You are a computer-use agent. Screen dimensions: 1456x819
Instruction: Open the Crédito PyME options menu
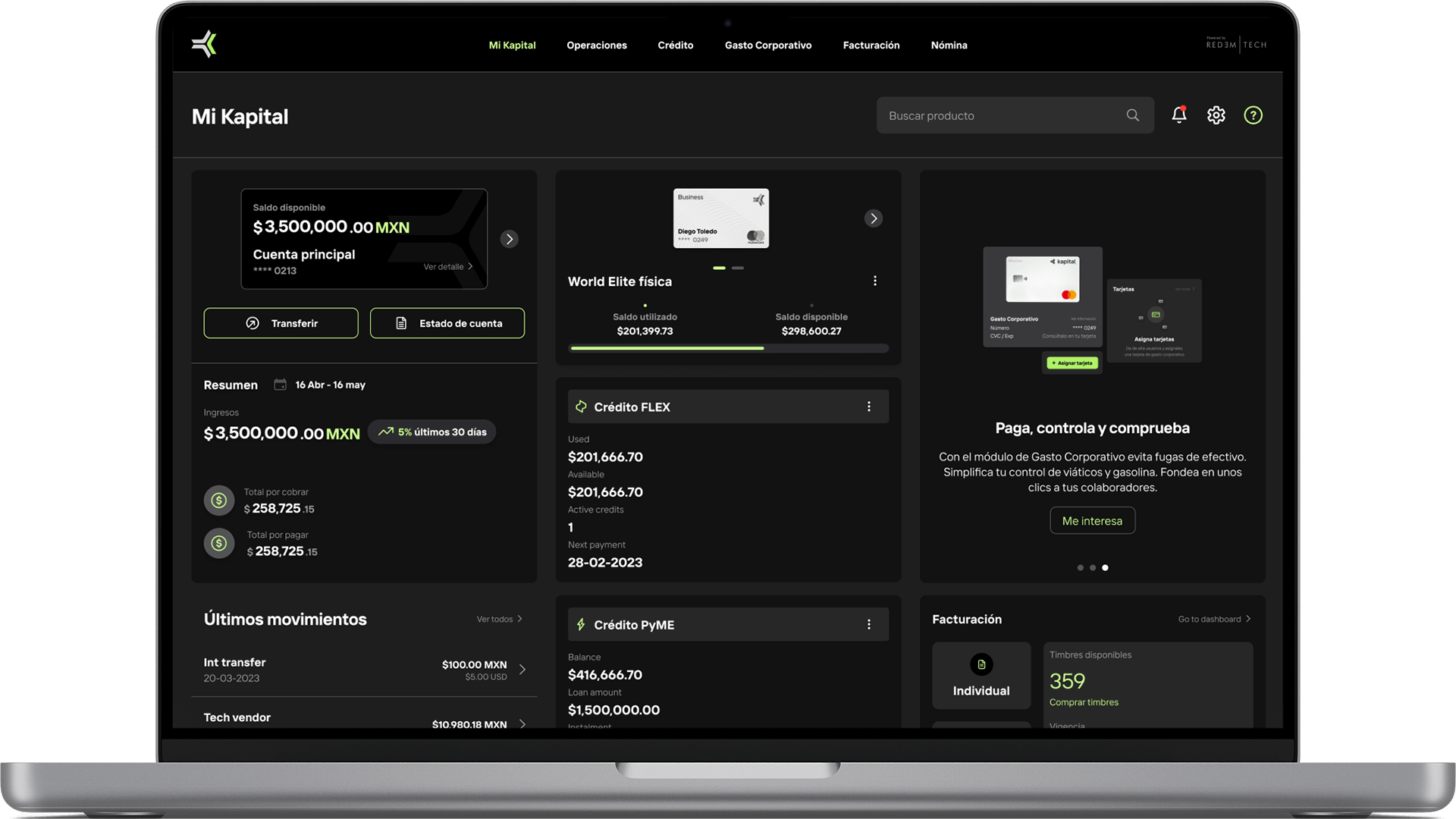869,624
